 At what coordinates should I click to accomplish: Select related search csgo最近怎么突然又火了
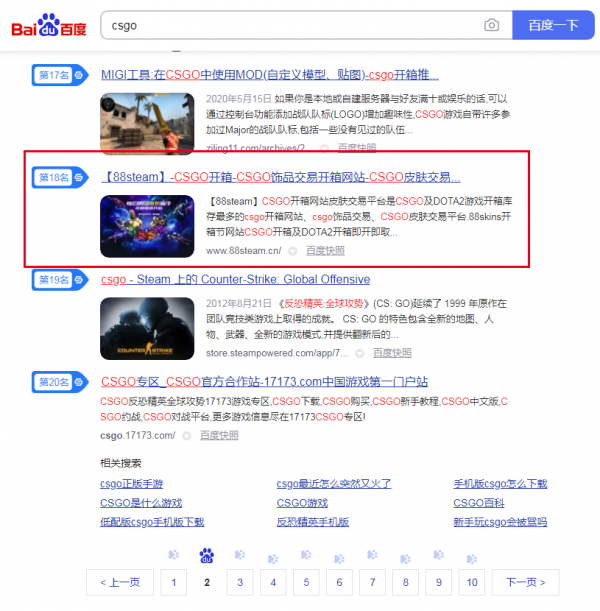click(334, 484)
